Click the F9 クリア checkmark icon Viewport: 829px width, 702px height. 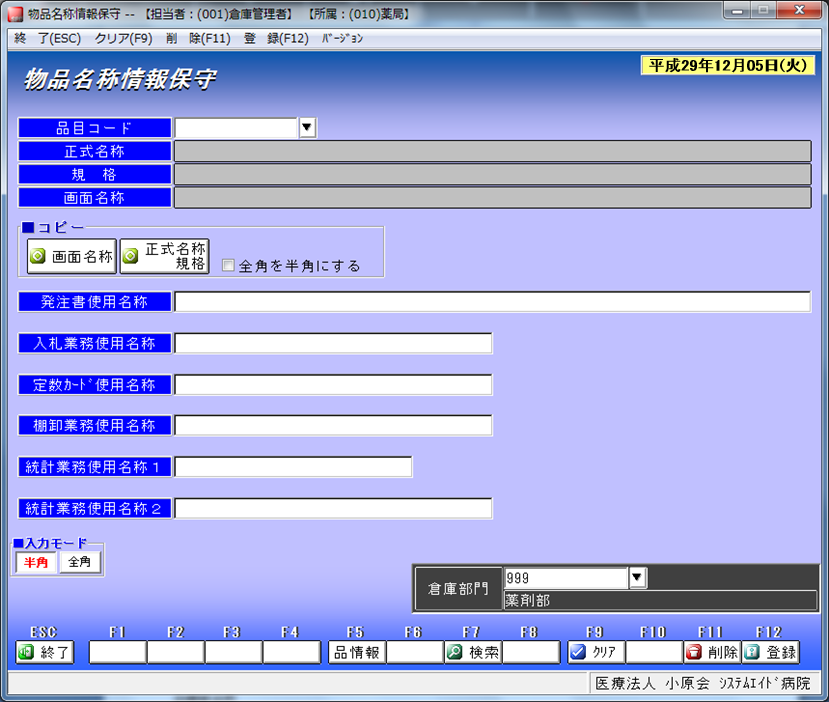click(x=578, y=652)
